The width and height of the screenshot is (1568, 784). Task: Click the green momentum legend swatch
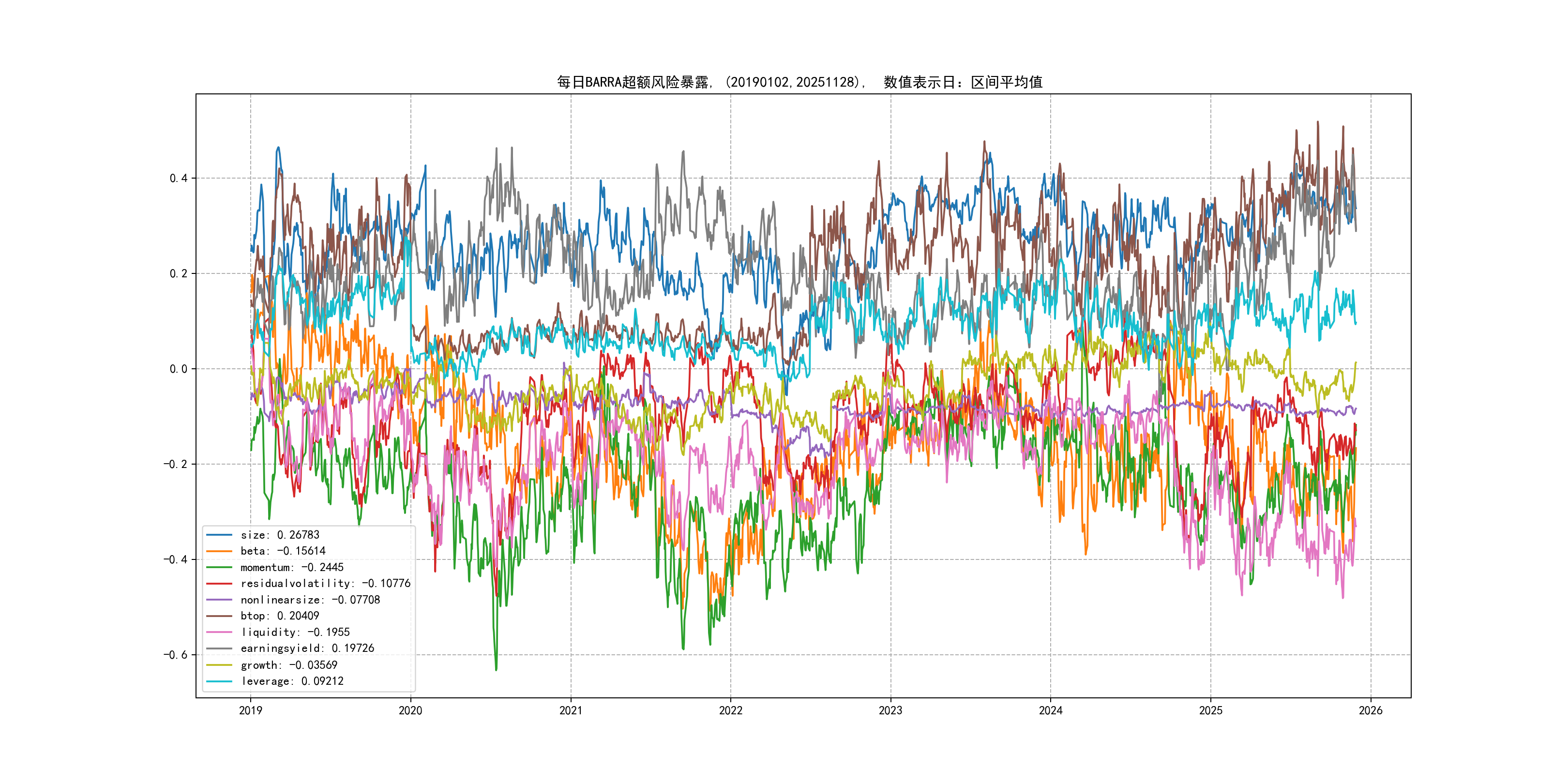pyautogui.click(x=219, y=567)
